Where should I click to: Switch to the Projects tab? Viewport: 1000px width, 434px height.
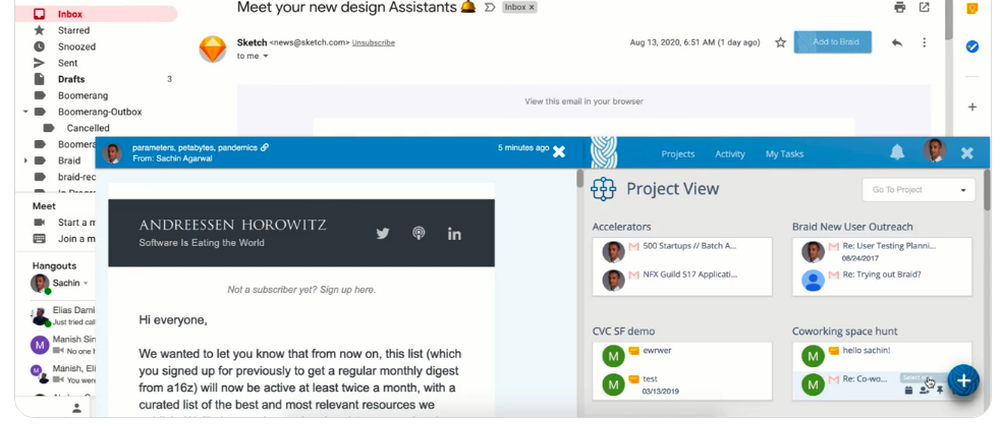click(x=678, y=154)
